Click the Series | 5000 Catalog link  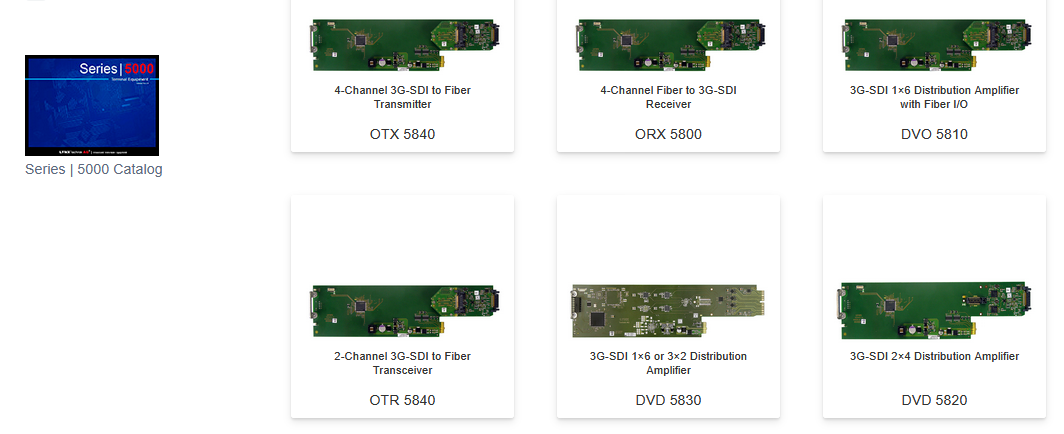[x=94, y=170]
